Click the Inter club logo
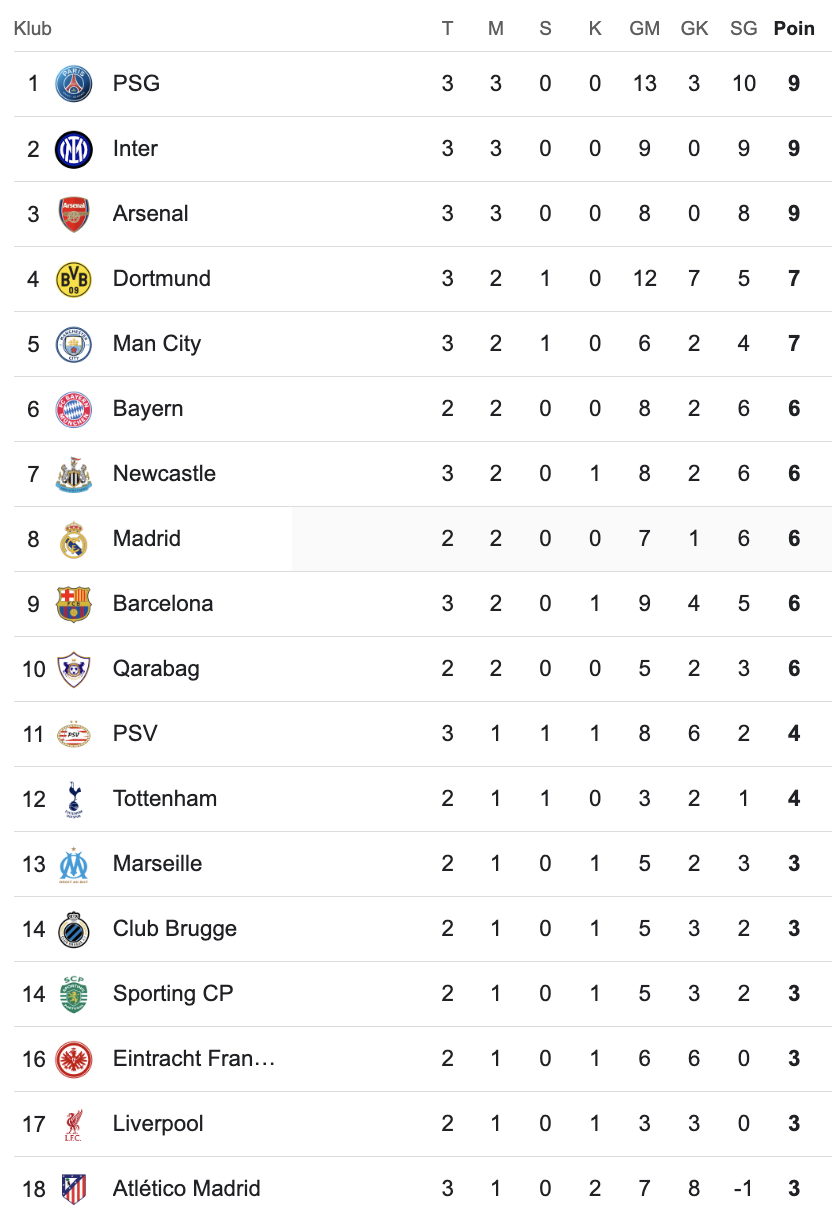 click(x=73, y=149)
